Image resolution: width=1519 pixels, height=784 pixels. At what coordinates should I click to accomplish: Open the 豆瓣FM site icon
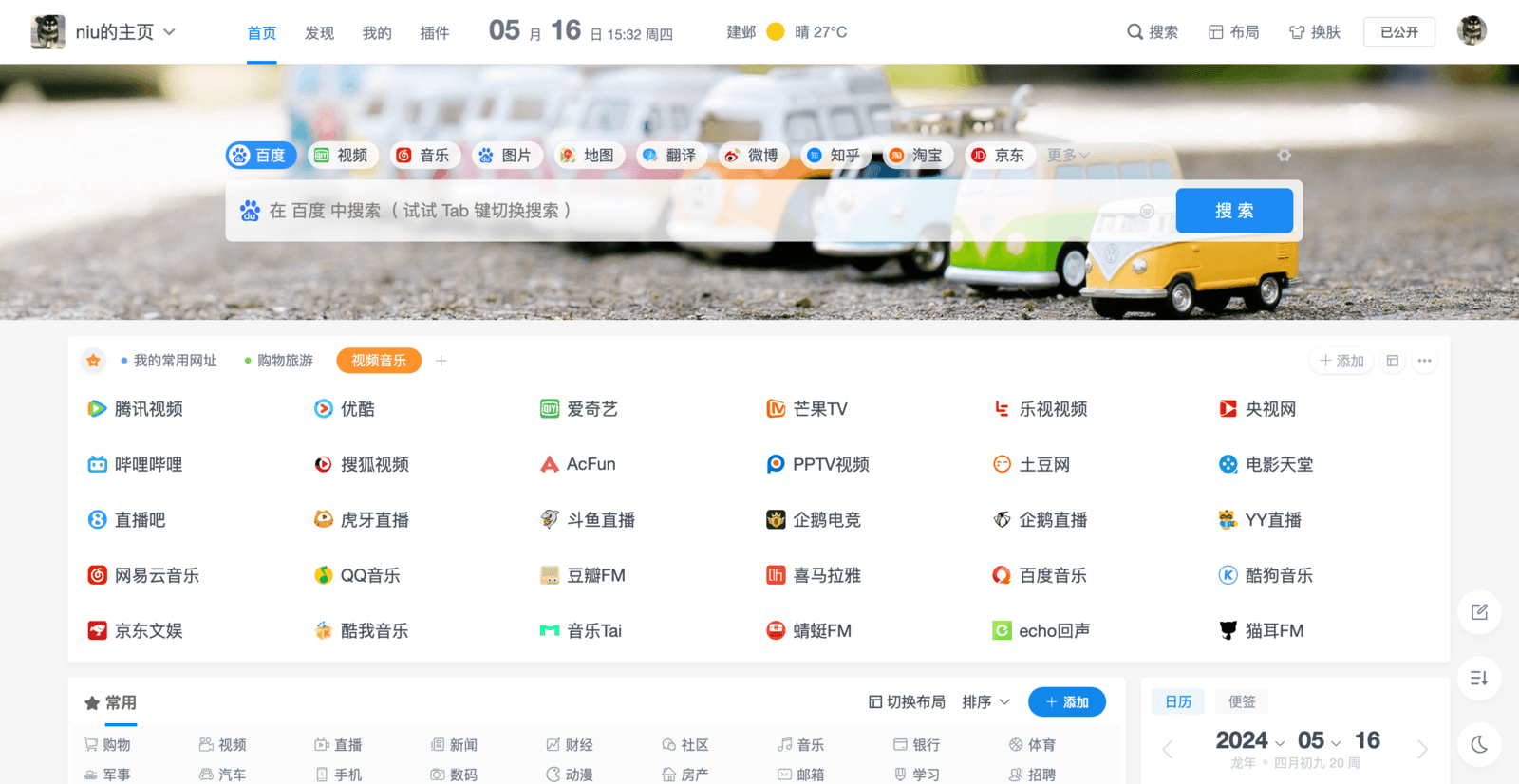tap(550, 575)
